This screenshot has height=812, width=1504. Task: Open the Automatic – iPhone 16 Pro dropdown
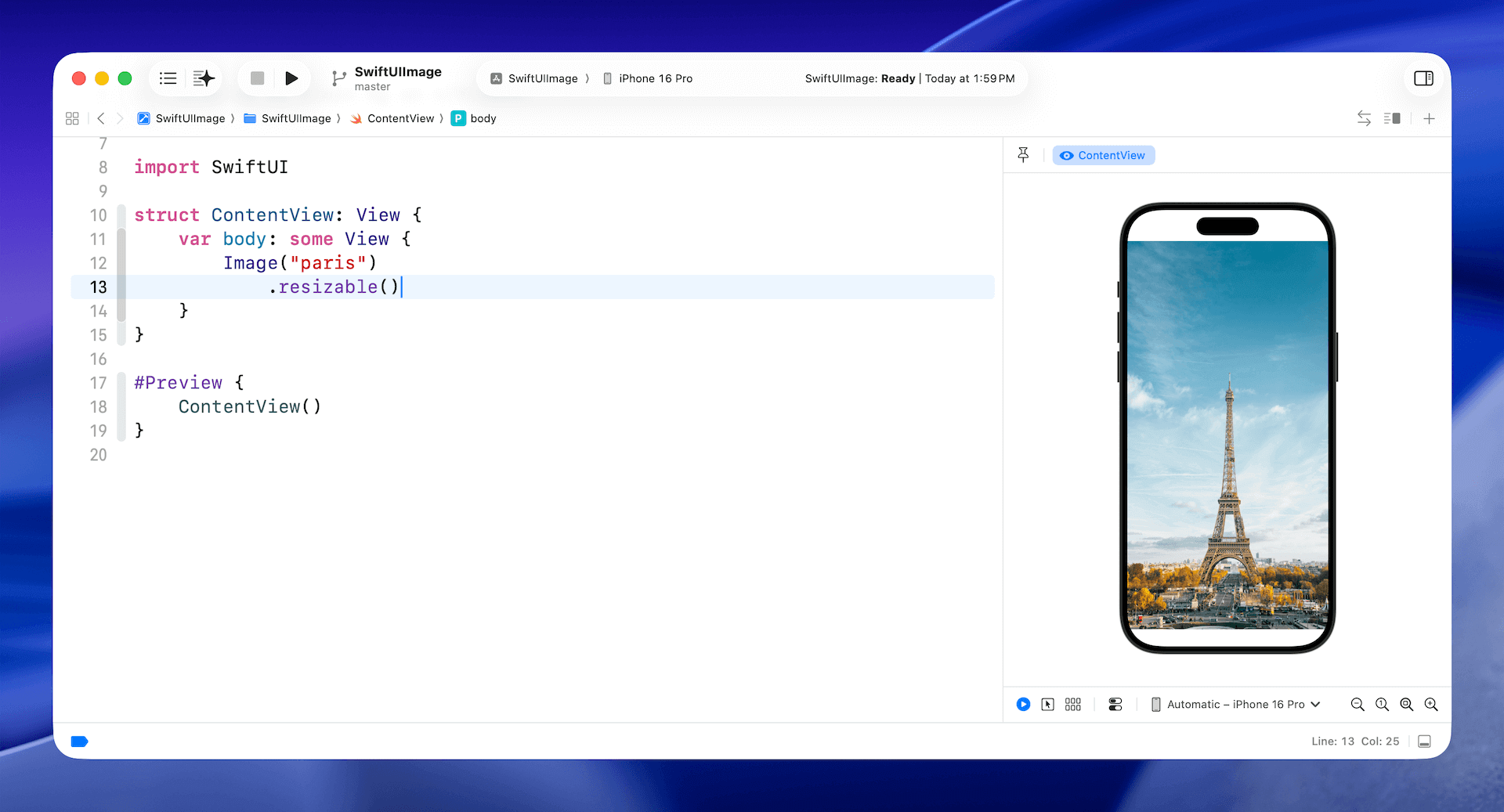(1235, 704)
